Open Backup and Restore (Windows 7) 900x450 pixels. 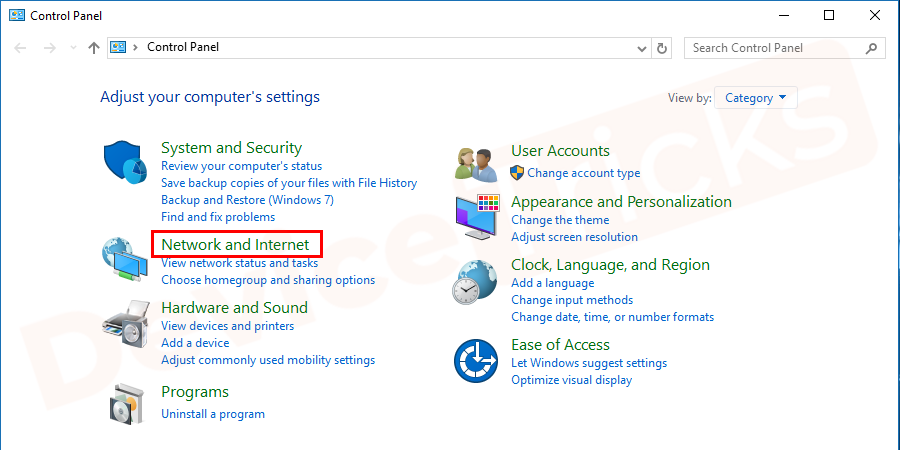tap(247, 200)
